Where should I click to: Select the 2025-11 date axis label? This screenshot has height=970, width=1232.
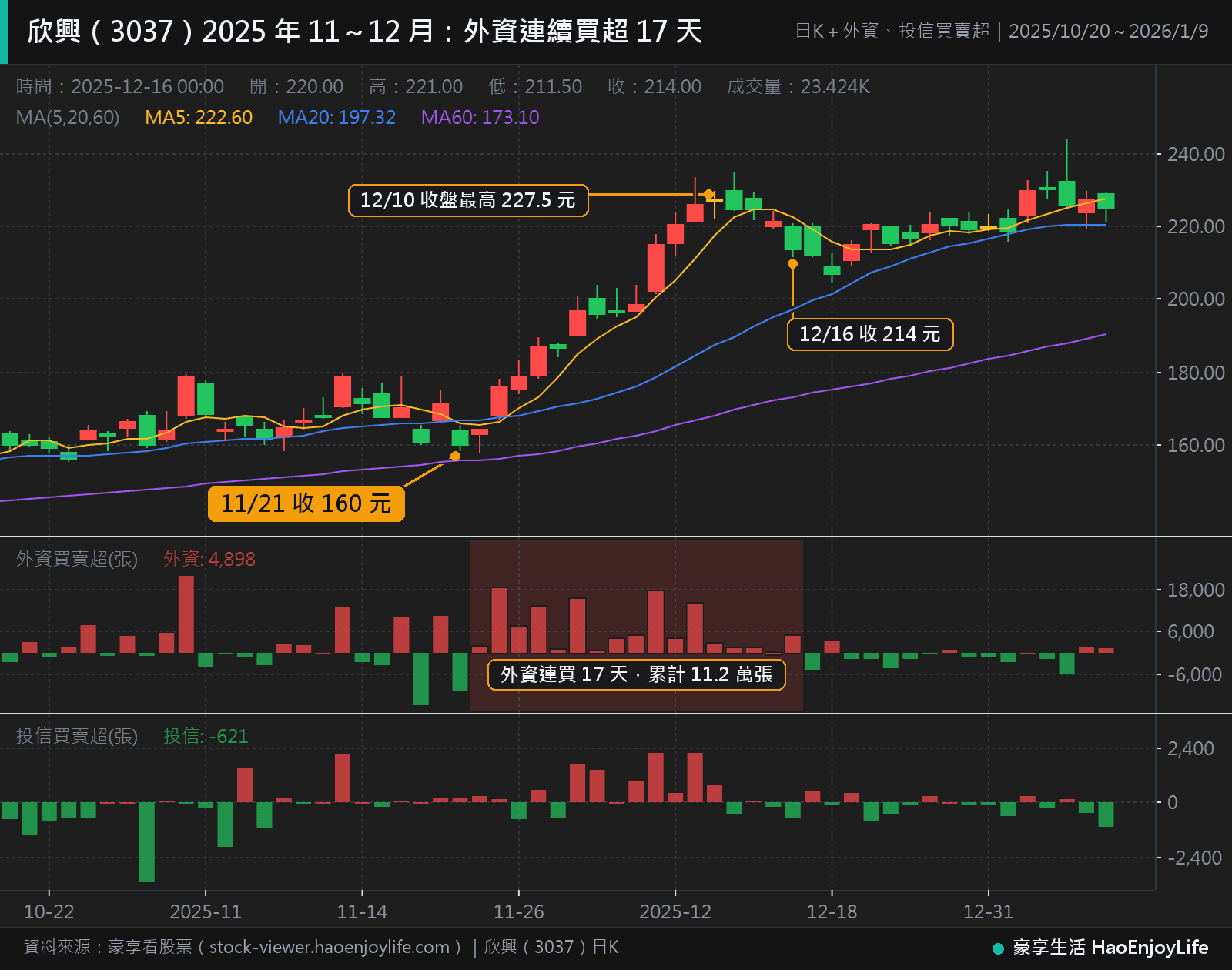[206, 912]
